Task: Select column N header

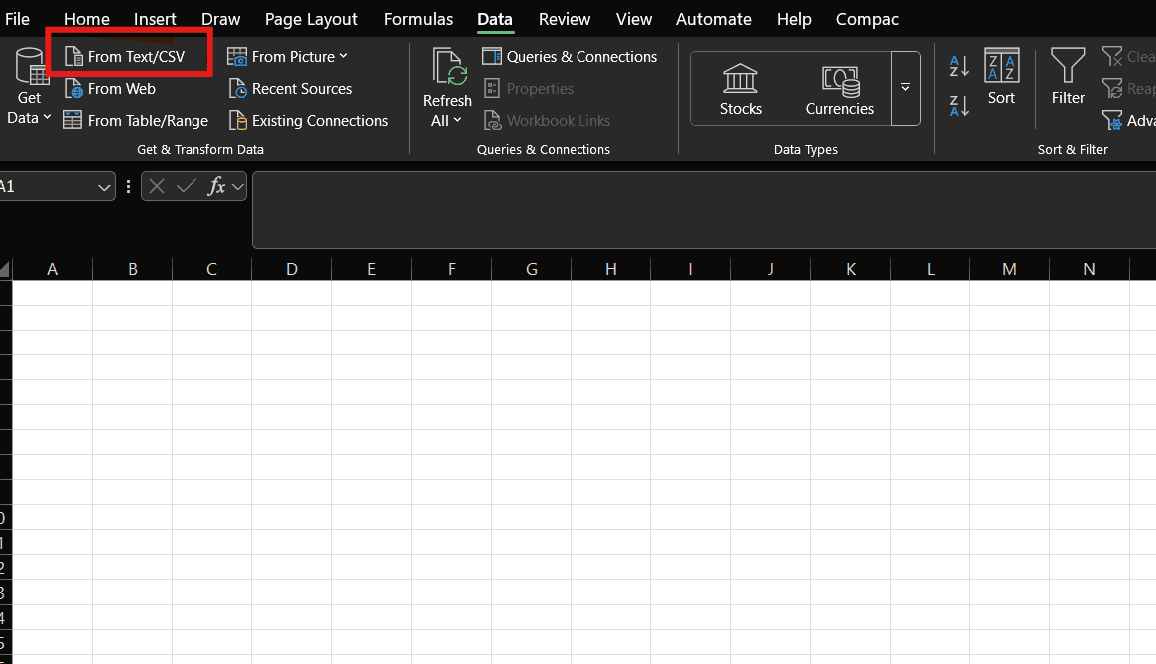Action: tap(1090, 269)
